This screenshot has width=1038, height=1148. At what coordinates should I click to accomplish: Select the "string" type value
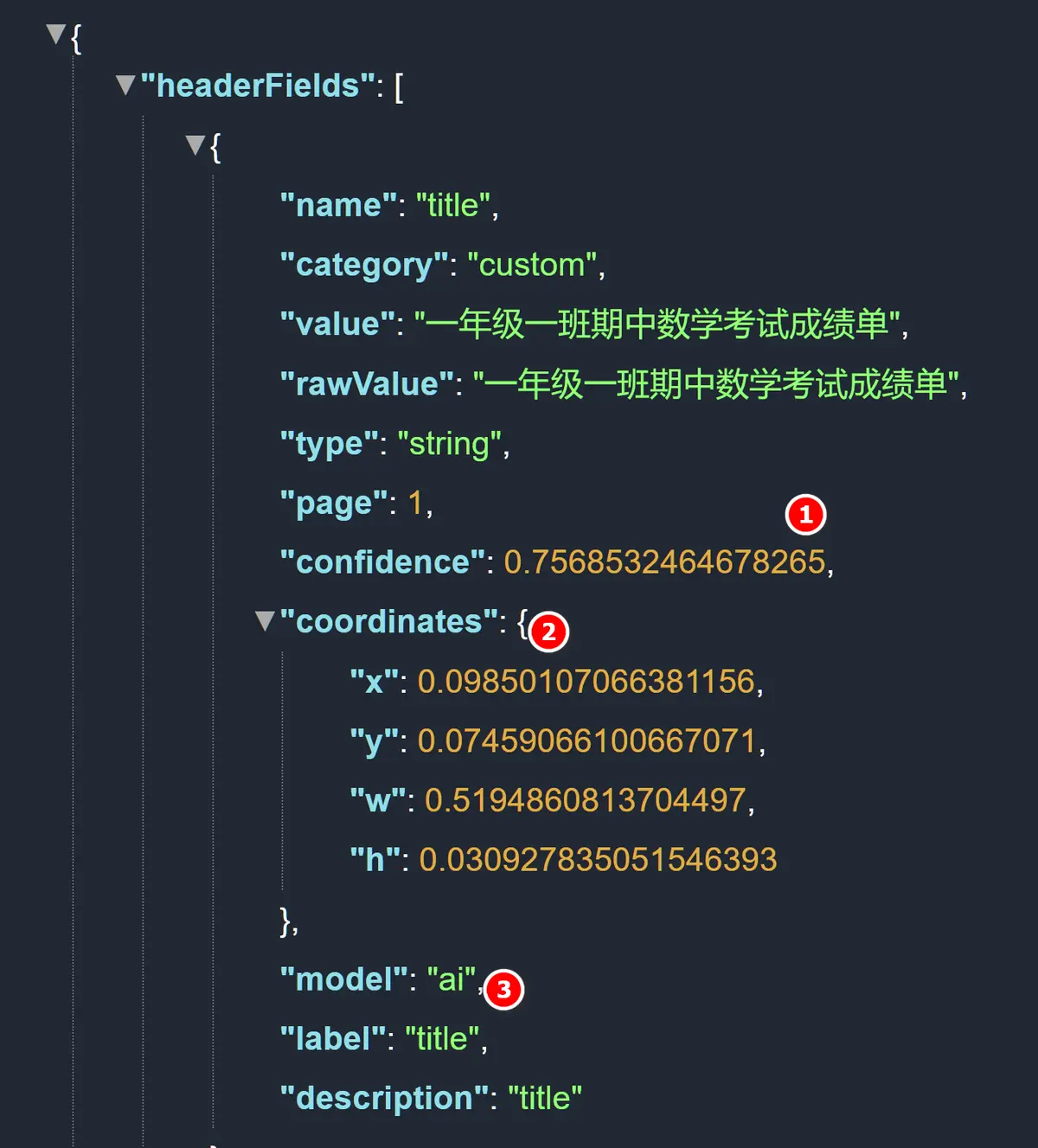[449, 444]
